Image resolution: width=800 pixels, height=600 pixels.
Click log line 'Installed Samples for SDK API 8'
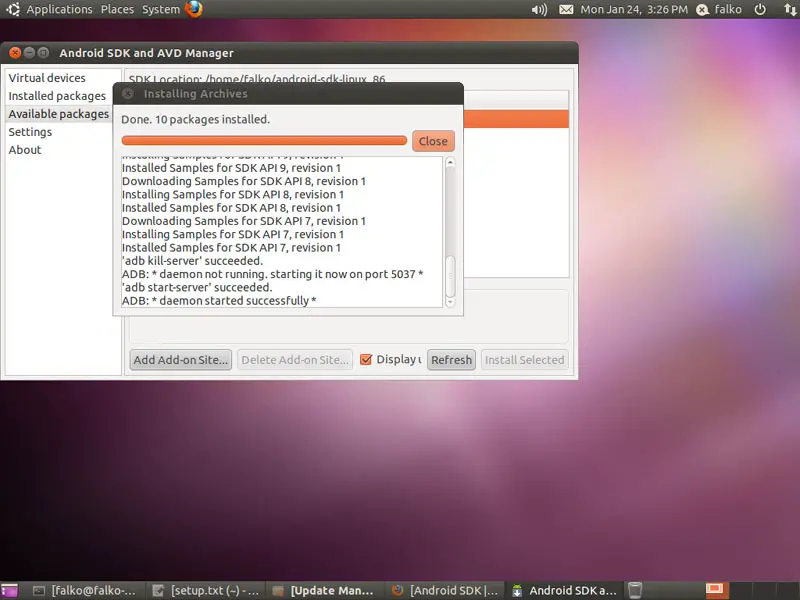click(x=231, y=208)
